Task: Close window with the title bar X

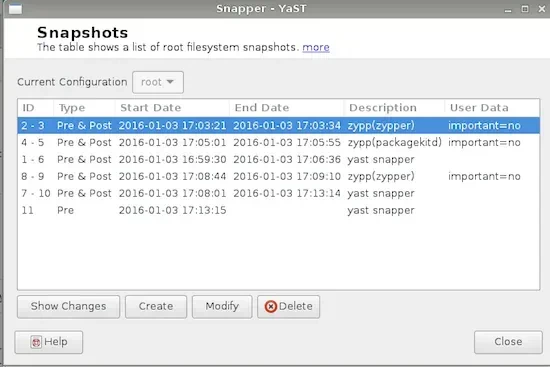Action: tap(542, 9)
